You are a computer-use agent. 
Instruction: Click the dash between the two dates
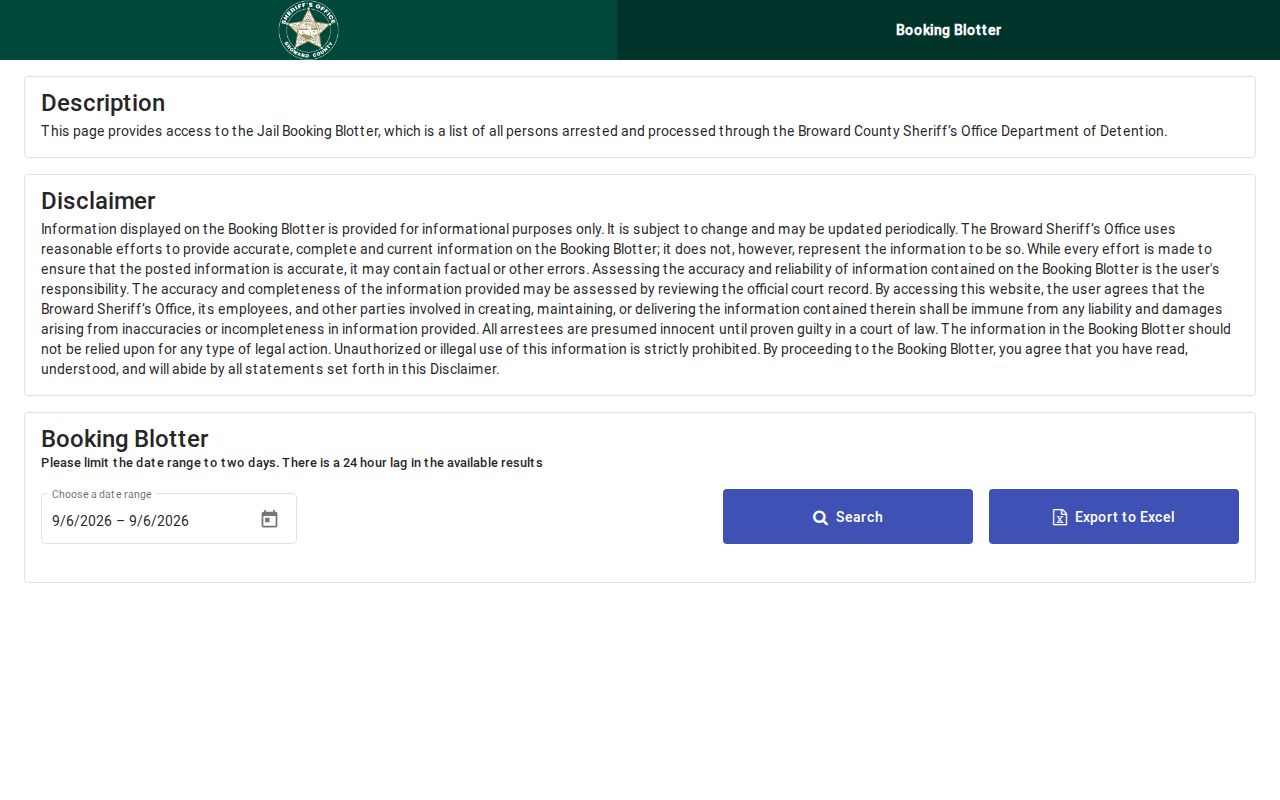point(120,520)
